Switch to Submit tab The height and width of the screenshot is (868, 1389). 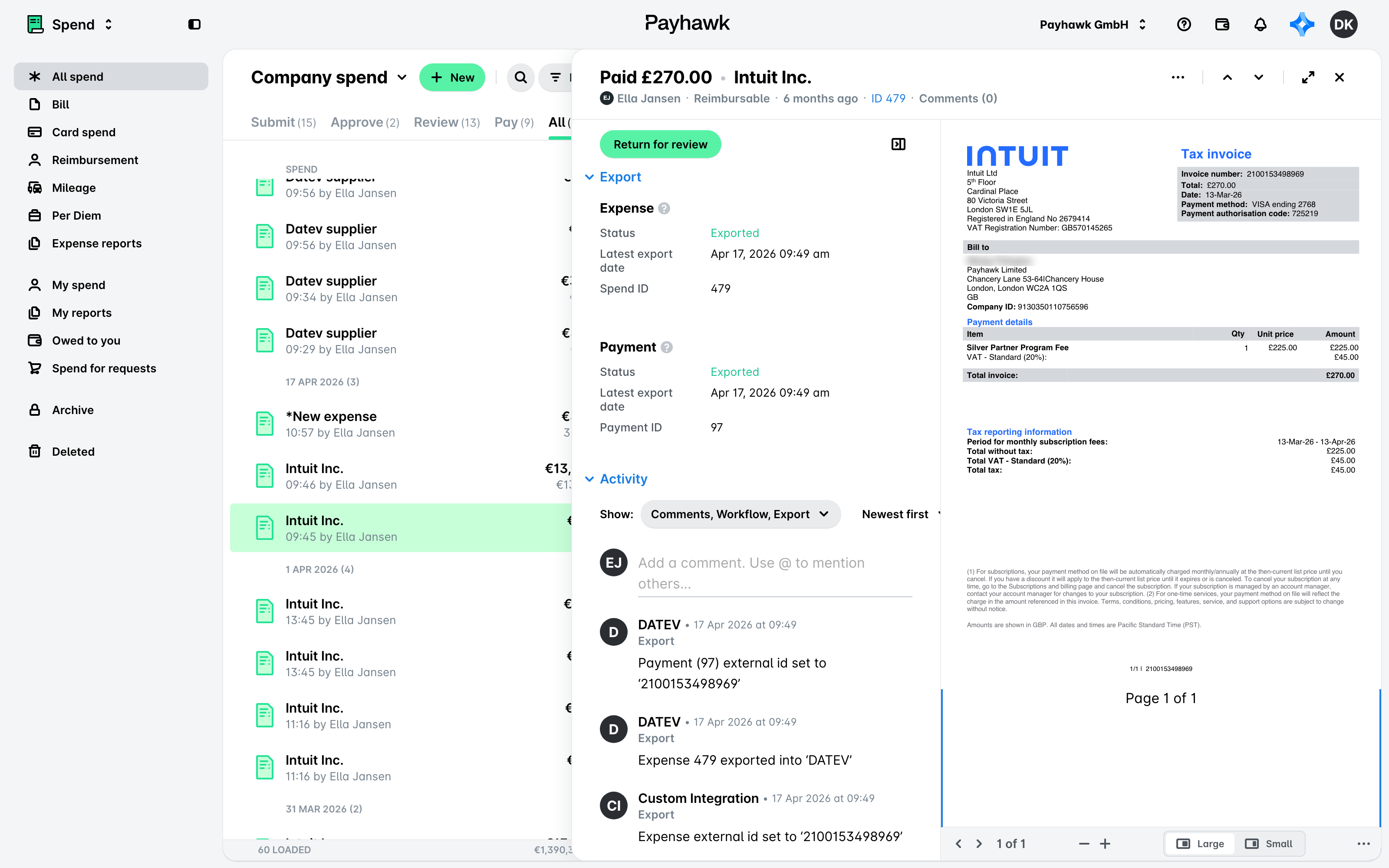(x=283, y=122)
